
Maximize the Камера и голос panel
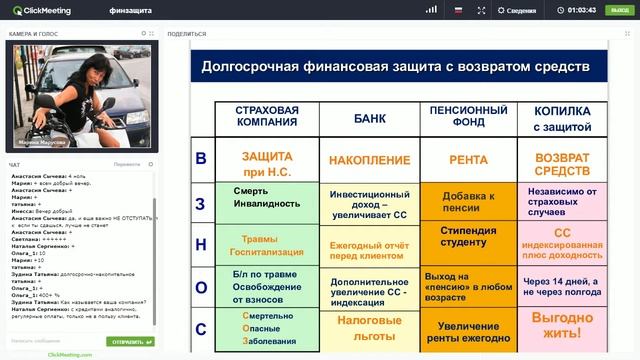(x=151, y=33)
